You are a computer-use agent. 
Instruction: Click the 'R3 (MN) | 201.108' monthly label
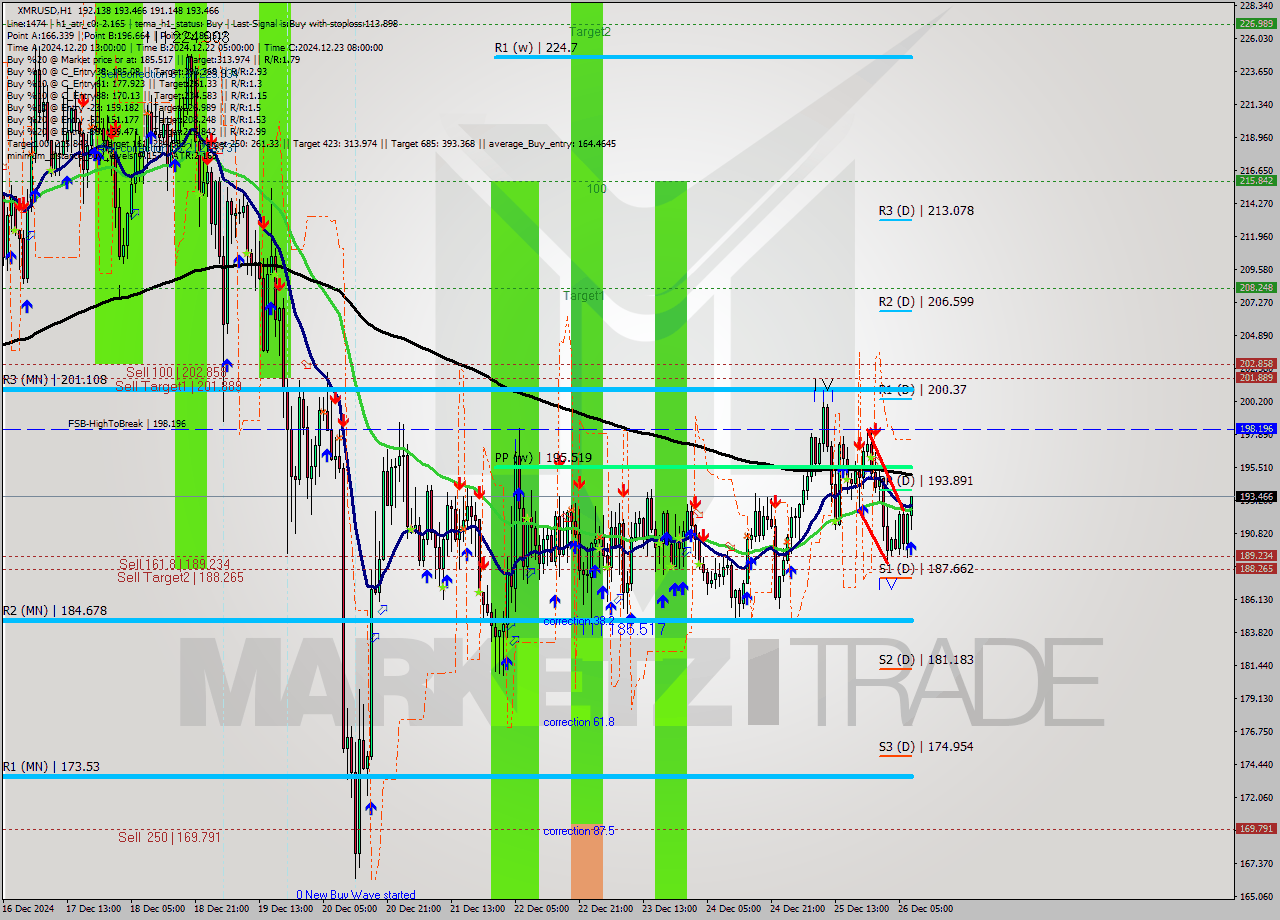tap(55, 380)
